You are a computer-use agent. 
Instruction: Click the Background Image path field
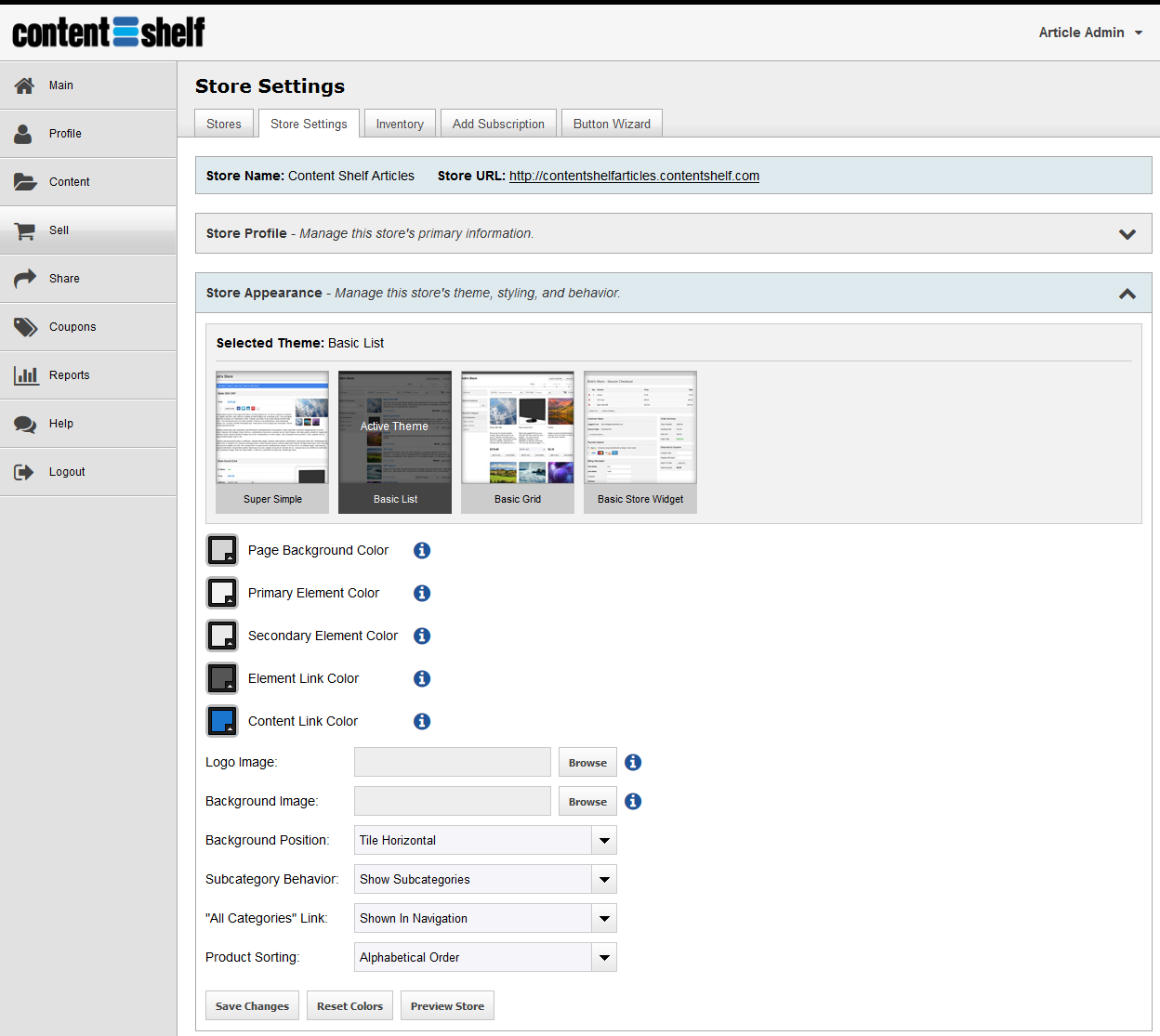coord(453,801)
